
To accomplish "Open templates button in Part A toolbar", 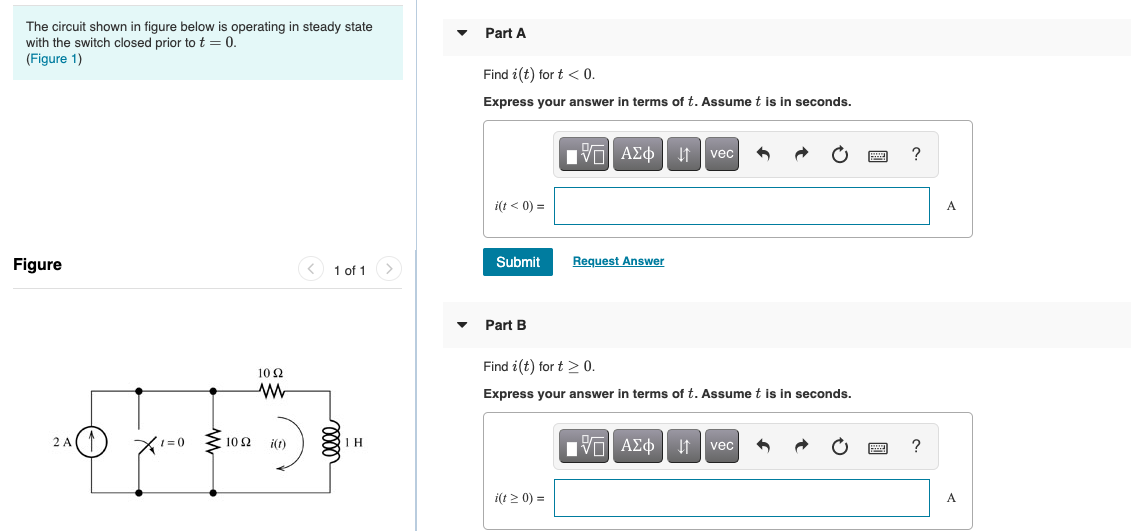I will 584,154.
